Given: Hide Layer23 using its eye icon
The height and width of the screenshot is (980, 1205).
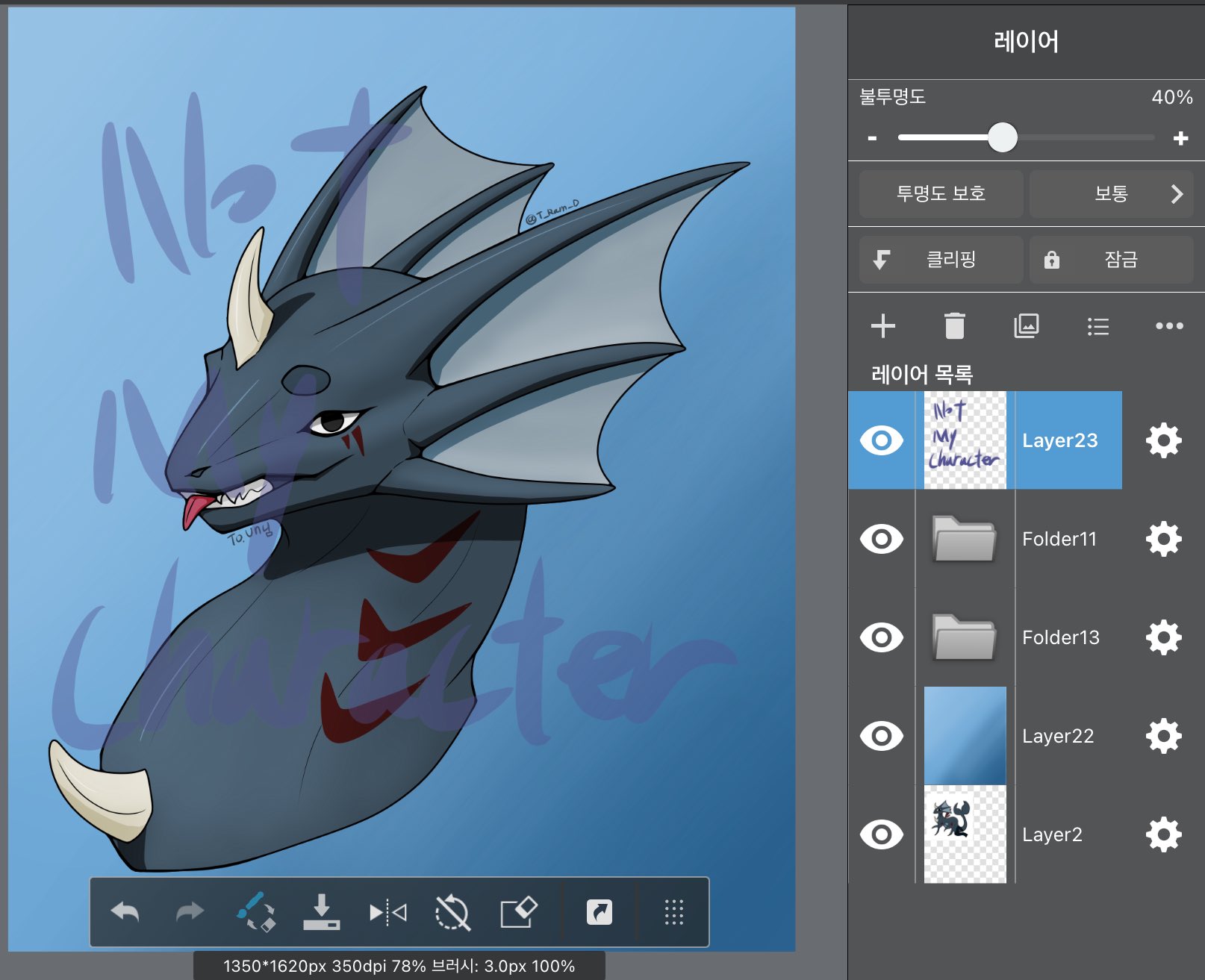Looking at the screenshot, I should (x=881, y=440).
